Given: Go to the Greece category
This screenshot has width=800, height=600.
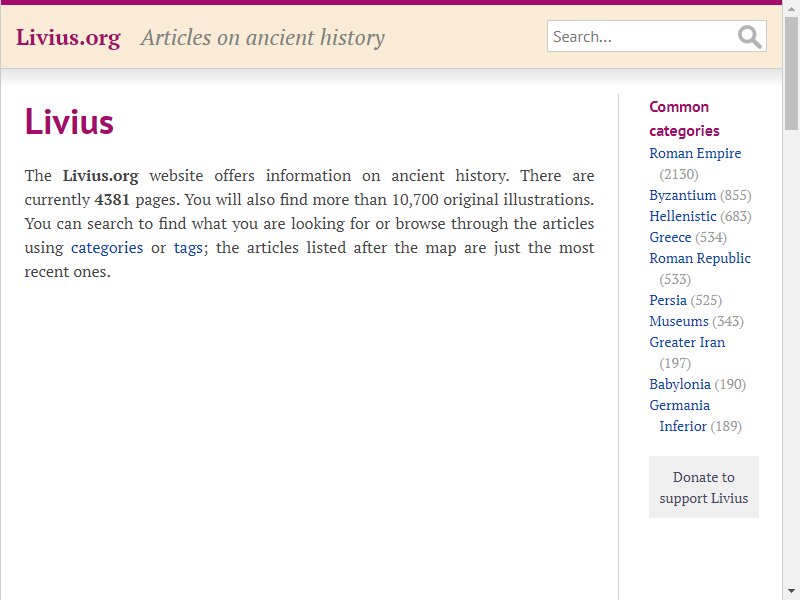Looking at the screenshot, I should (x=670, y=237).
